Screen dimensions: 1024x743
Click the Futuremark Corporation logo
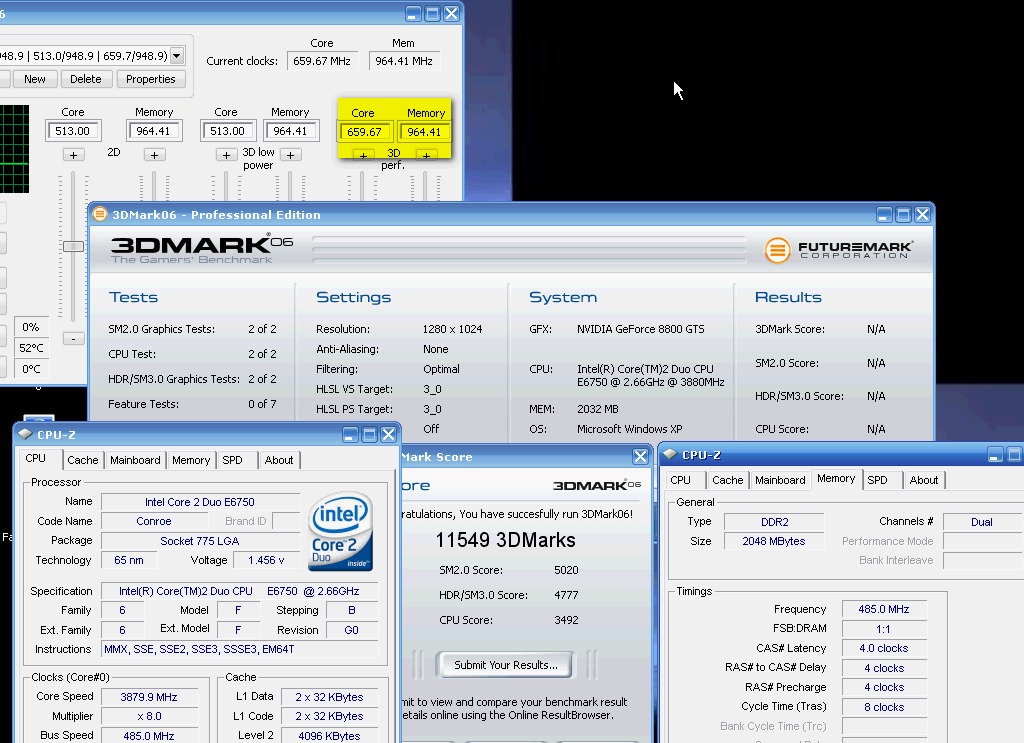(838, 250)
